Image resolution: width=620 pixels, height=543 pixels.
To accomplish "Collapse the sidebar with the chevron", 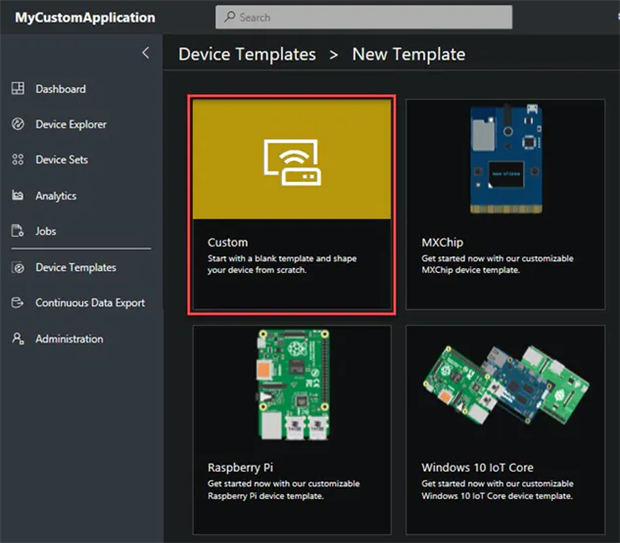I will pos(146,52).
